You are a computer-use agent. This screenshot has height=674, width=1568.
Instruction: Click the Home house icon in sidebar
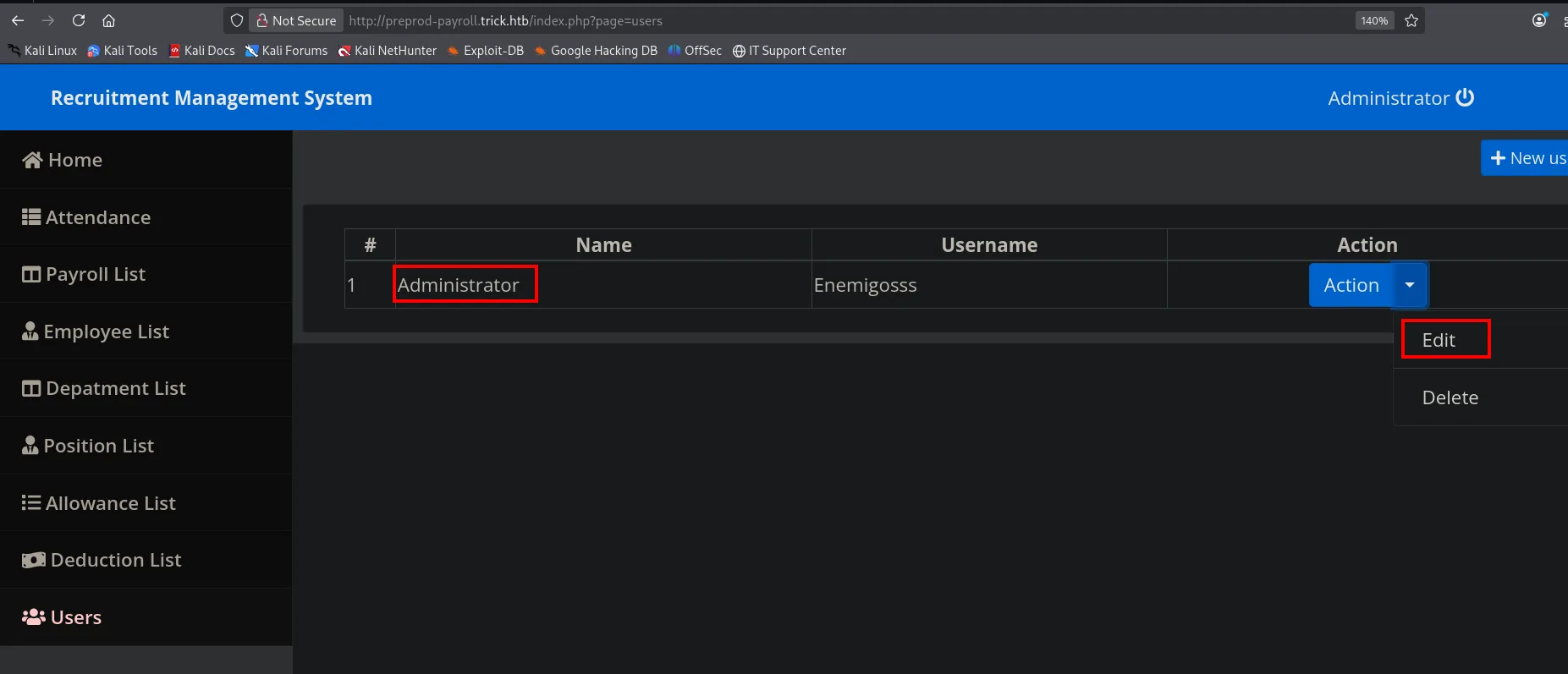(x=32, y=160)
